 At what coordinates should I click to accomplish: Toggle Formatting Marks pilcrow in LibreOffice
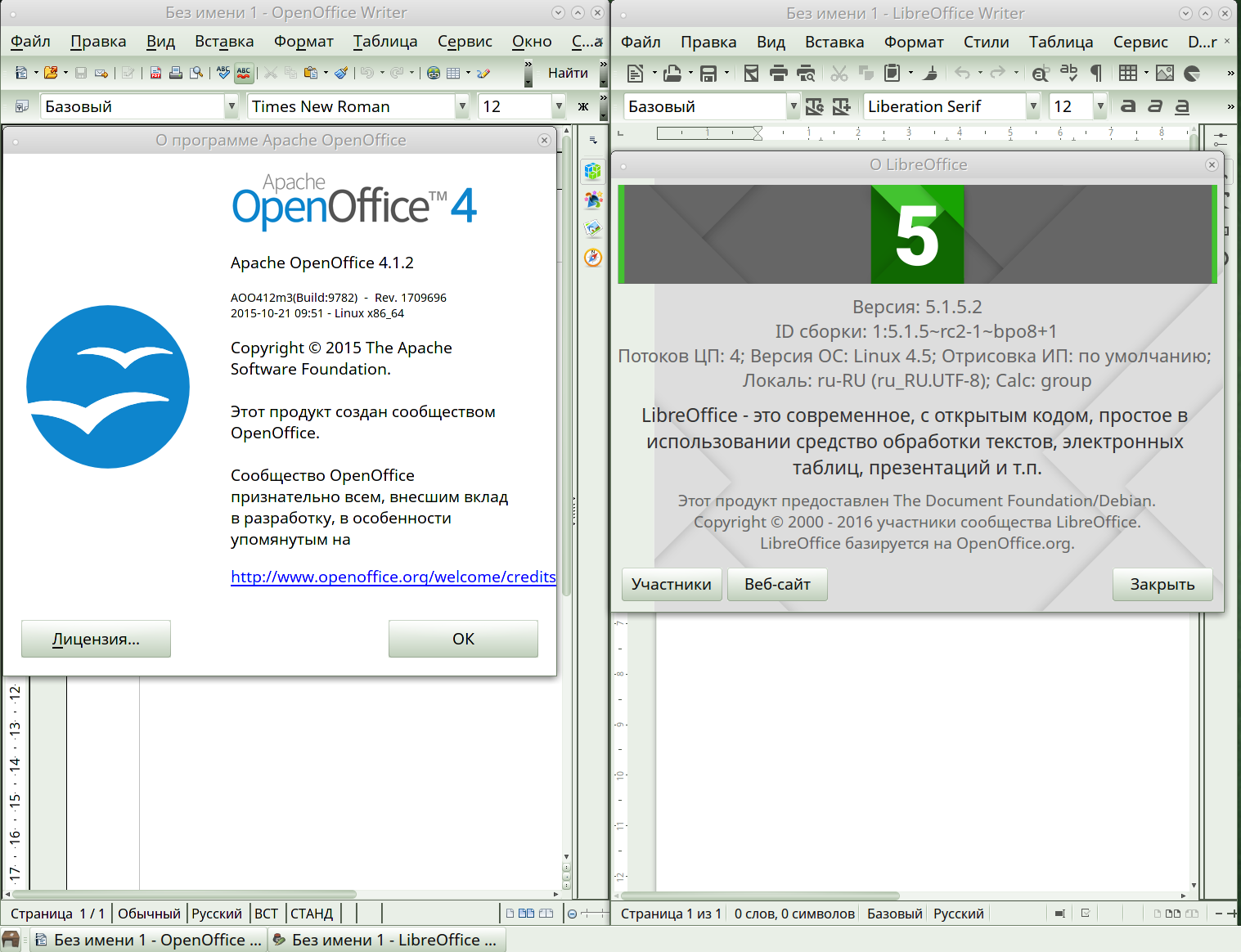click(1096, 74)
